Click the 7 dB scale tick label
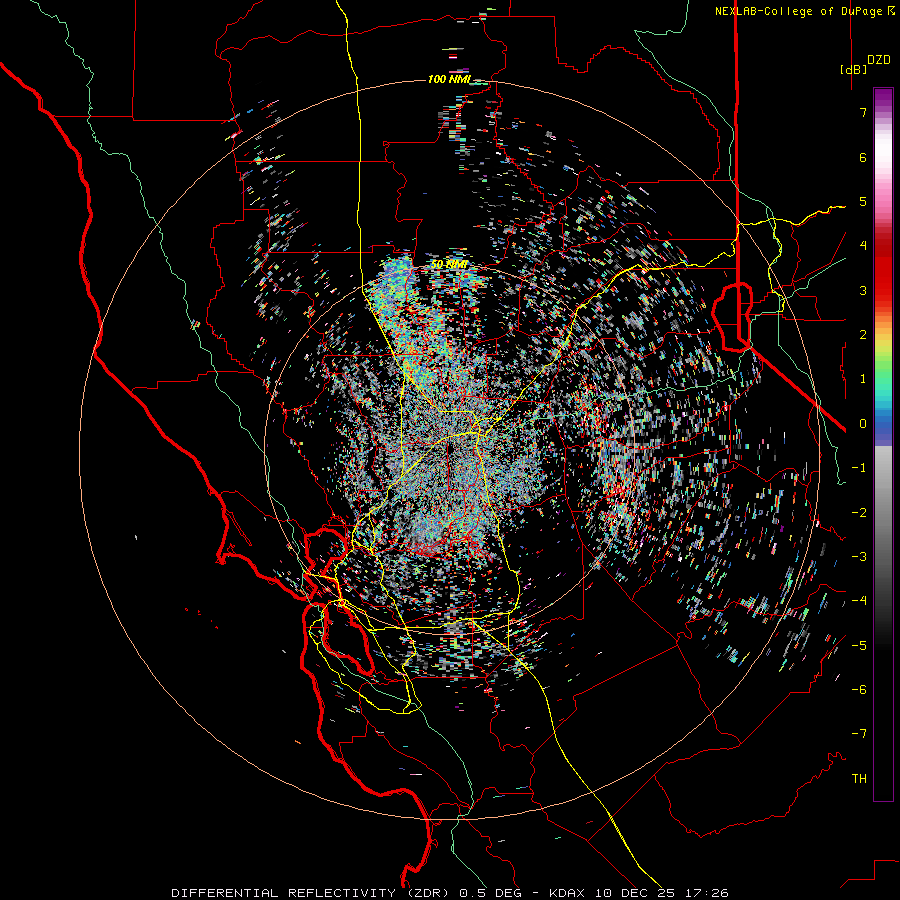The image size is (900, 900). point(863,112)
